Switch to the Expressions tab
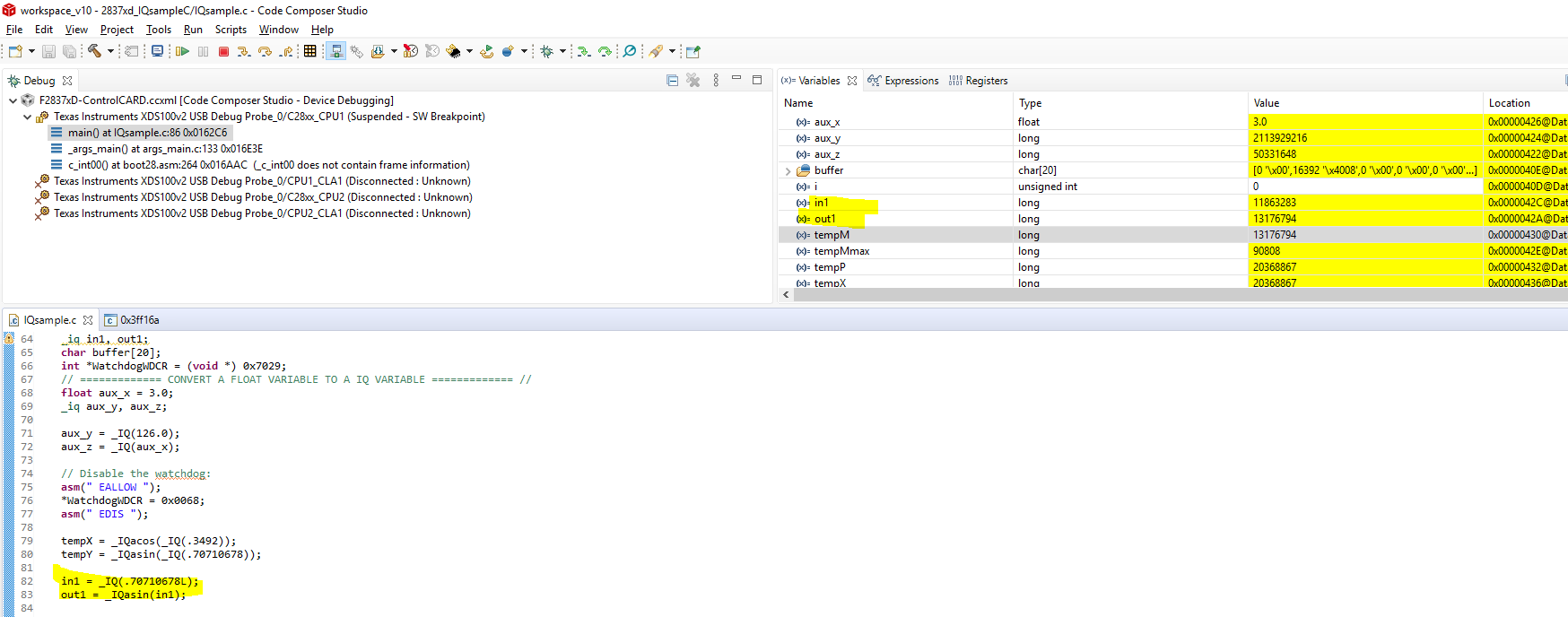The image size is (1568, 617). (x=903, y=81)
